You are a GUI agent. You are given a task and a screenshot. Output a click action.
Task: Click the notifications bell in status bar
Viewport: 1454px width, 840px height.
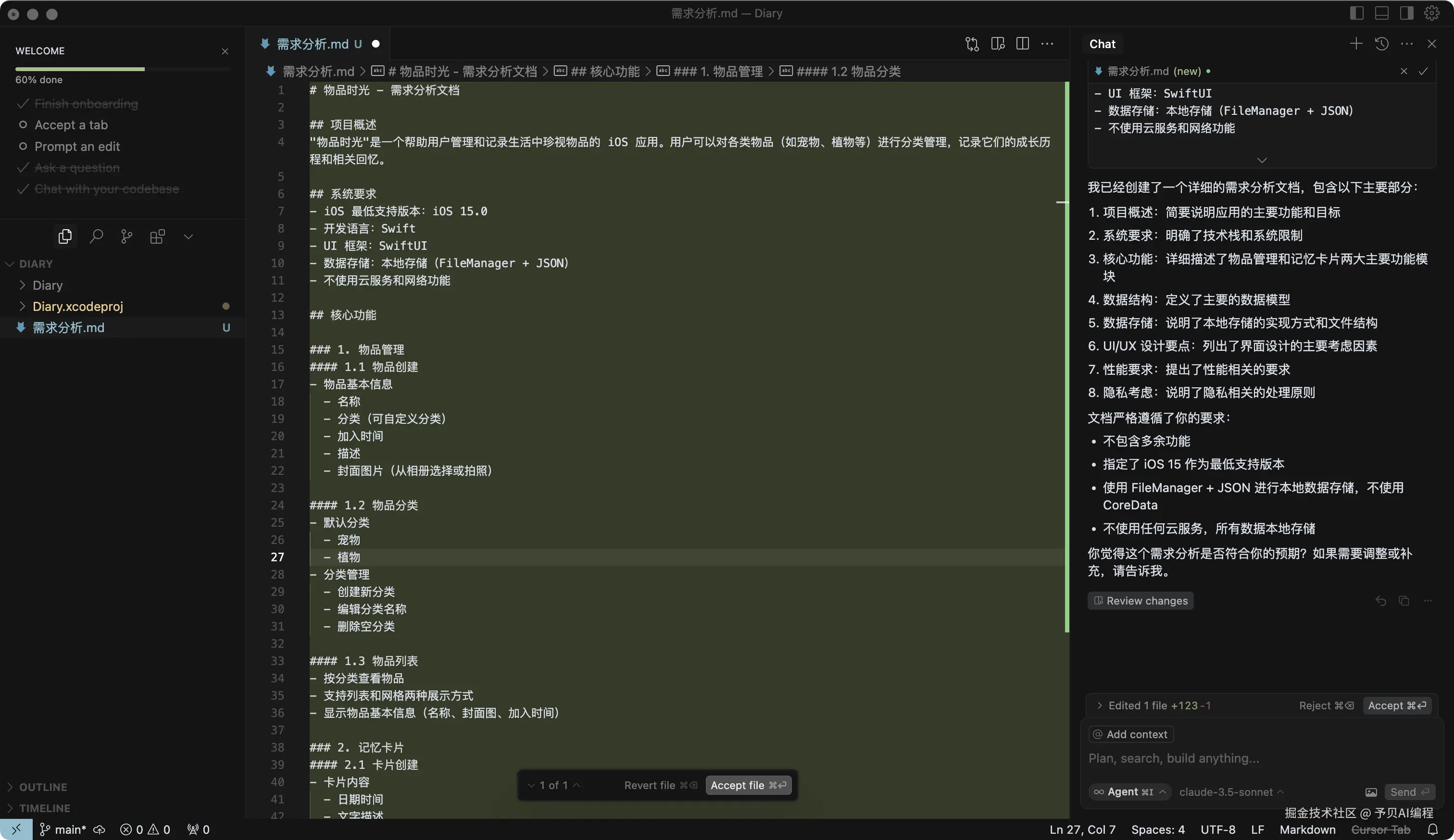click(x=1433, y=829)
